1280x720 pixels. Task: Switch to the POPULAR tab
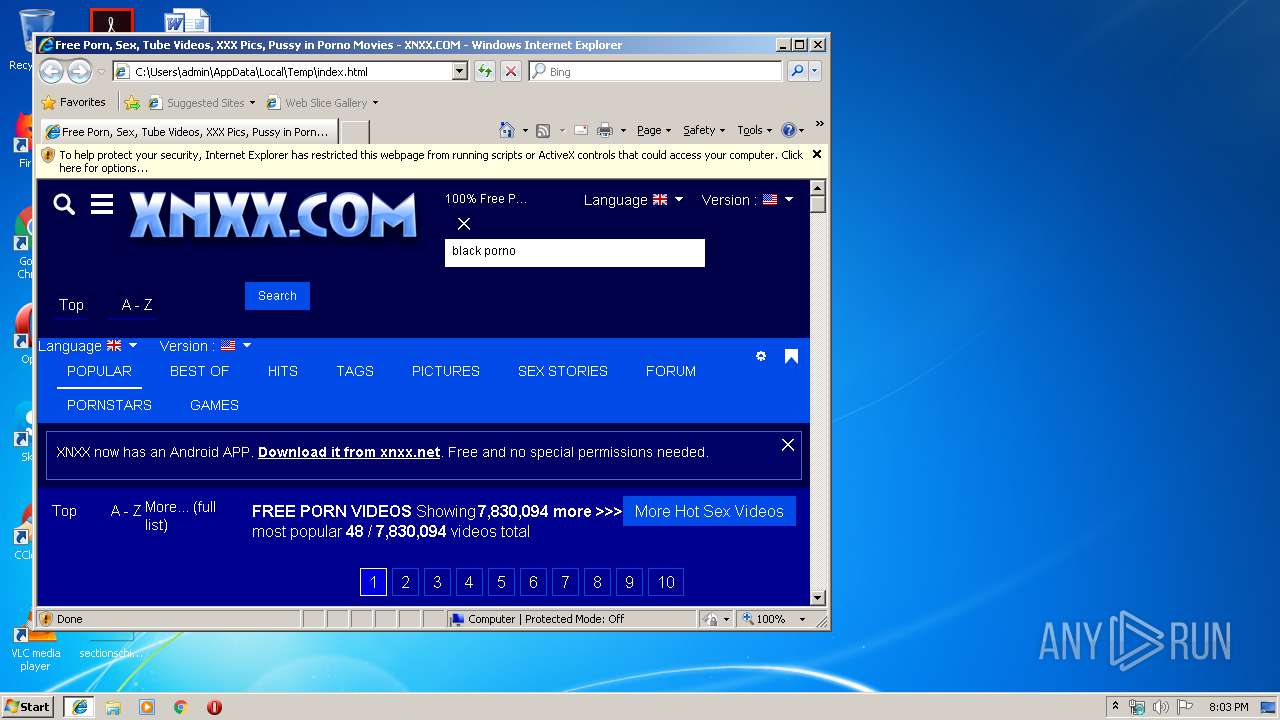pyautogui.click(x=99, y=371)
